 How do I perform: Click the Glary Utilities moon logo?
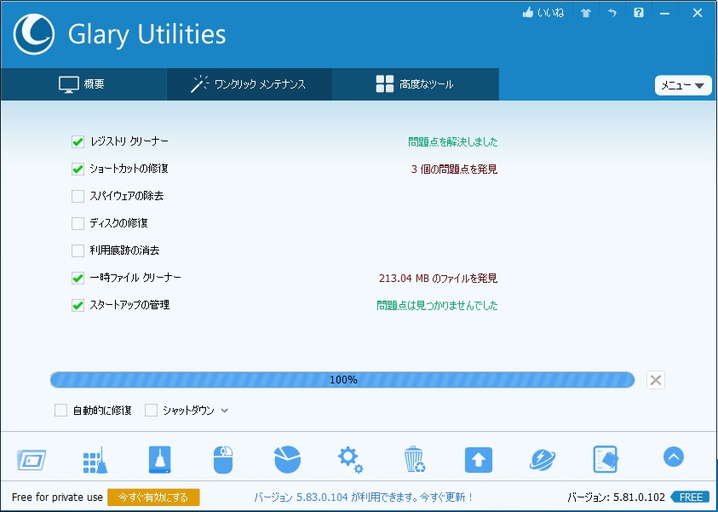[x=34, y=34]
